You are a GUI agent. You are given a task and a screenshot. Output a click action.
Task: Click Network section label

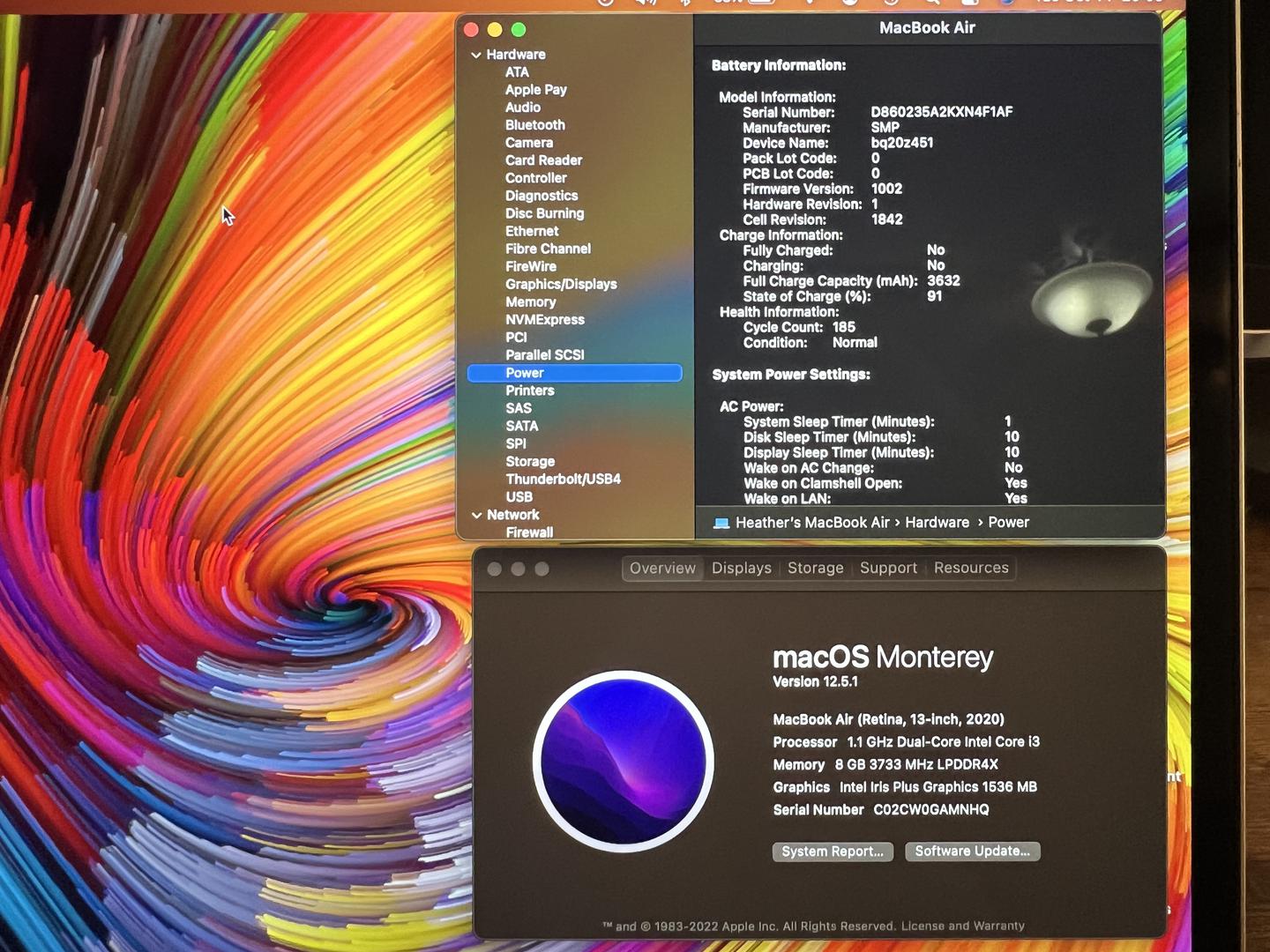click(x=512, y=515)
